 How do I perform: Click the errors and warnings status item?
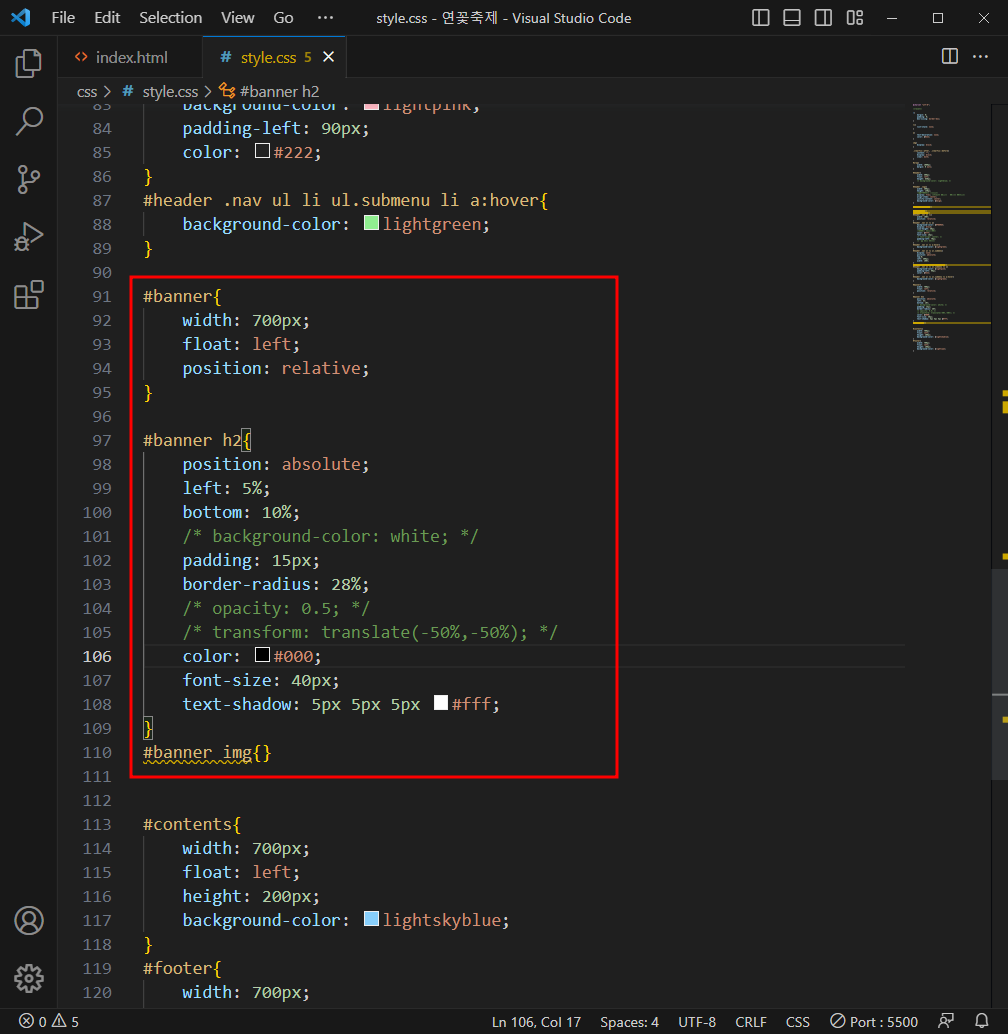click(49, 1021)
